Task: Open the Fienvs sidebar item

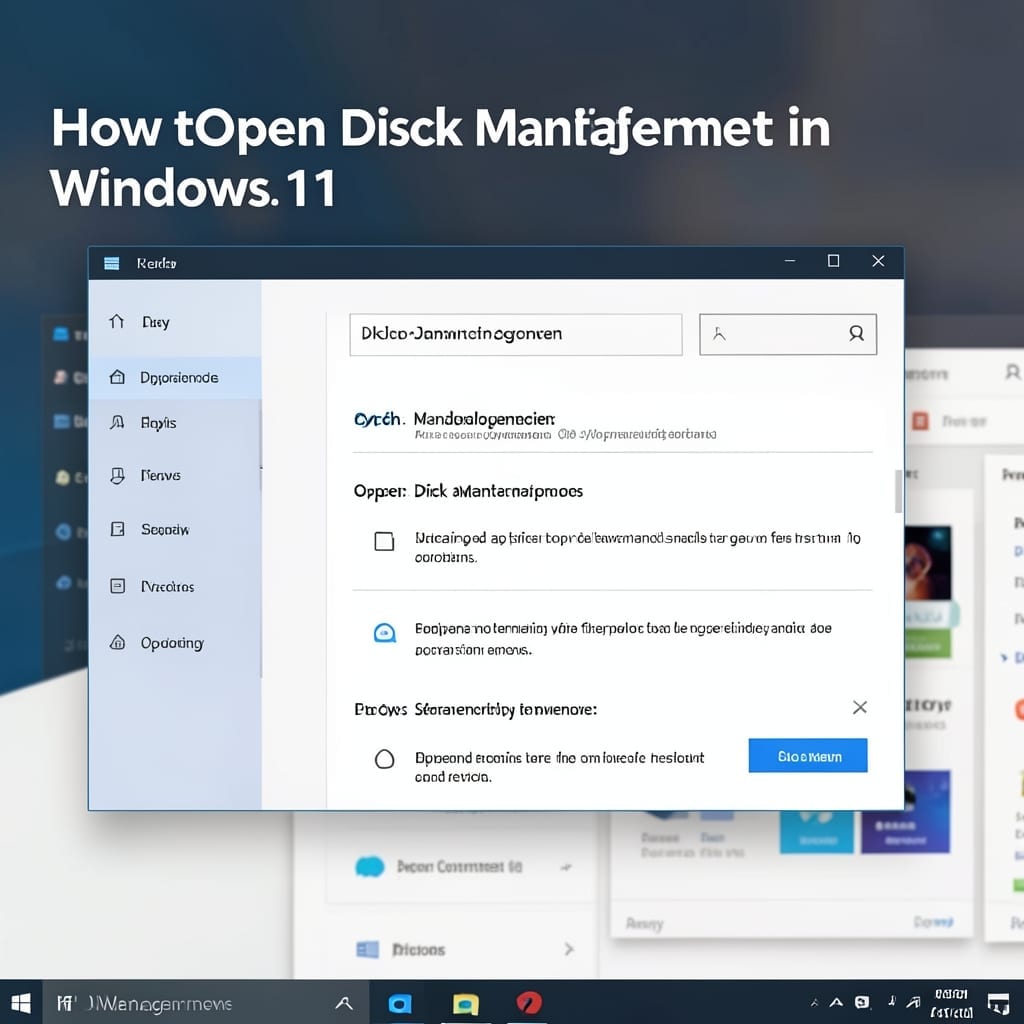Action: point(175,475)
